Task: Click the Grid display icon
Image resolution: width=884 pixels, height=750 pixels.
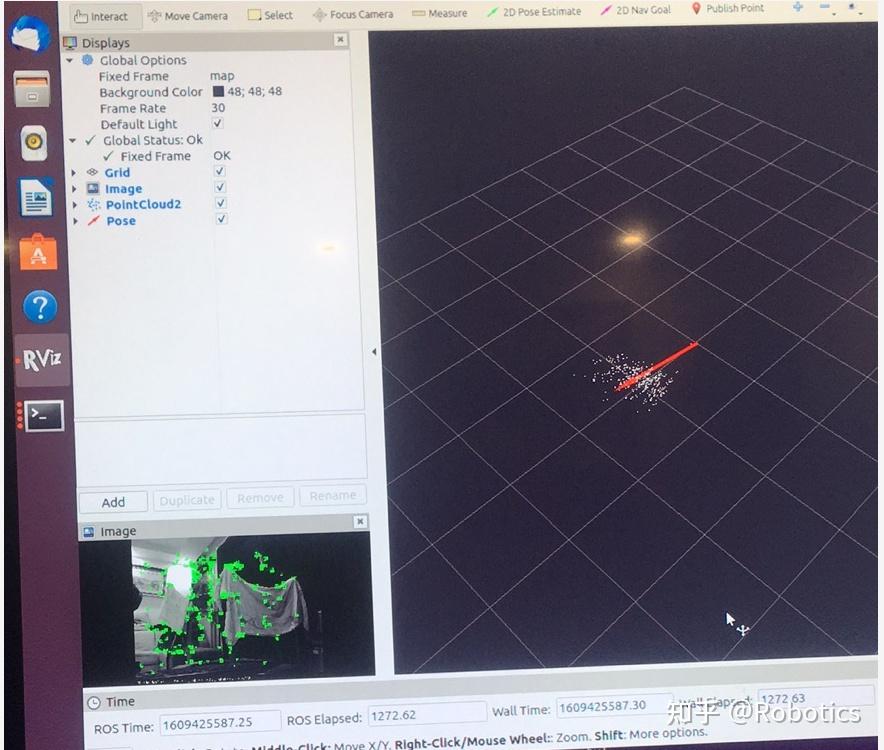Action: pos(92,172)
